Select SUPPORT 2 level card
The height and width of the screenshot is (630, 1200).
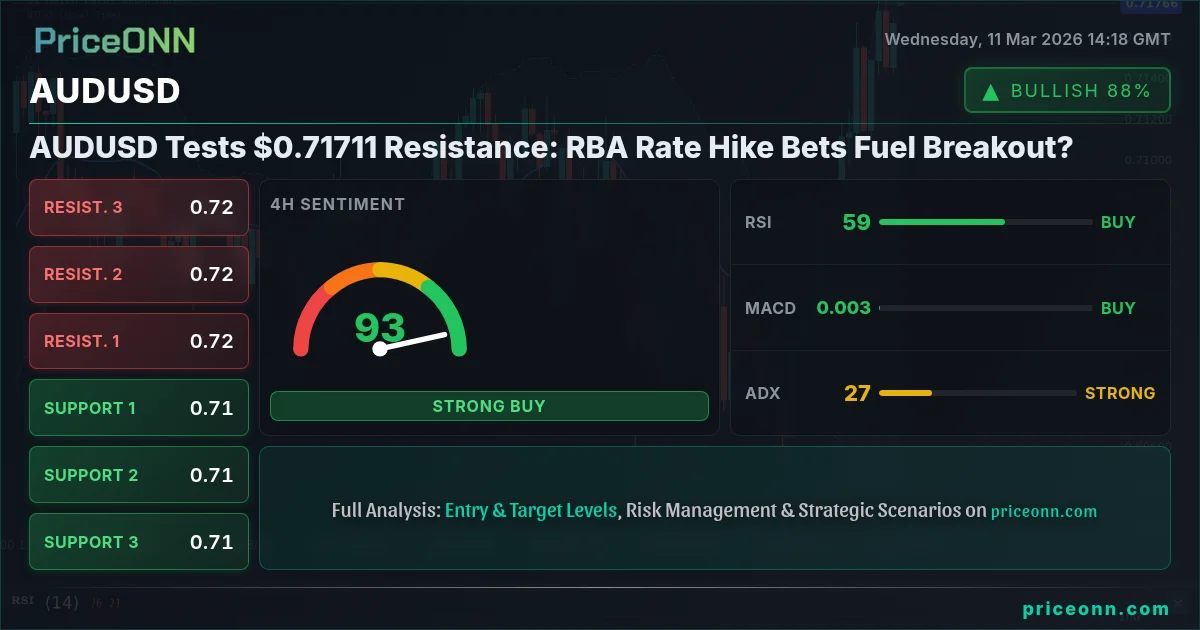click(x=139, y=475)
